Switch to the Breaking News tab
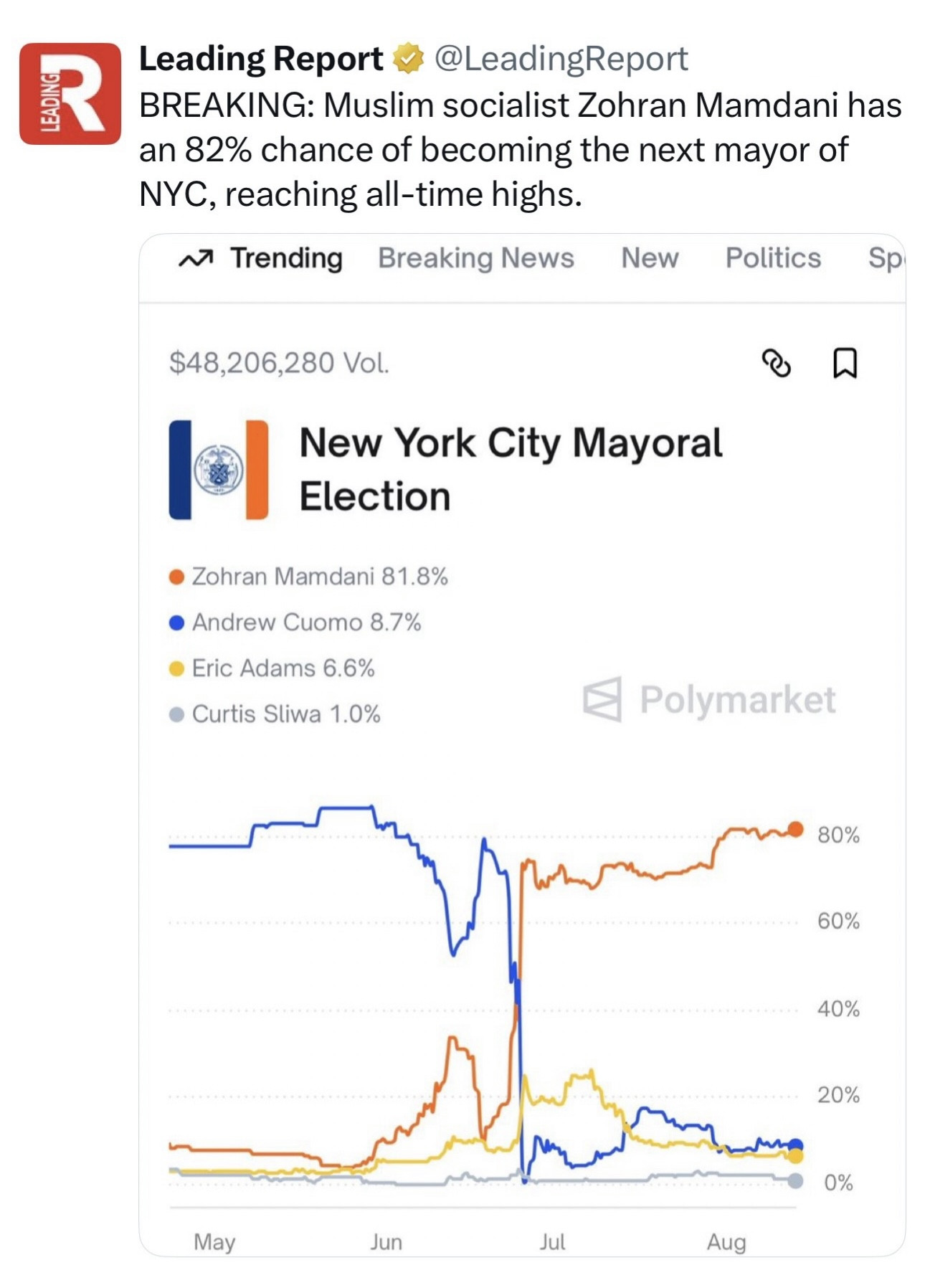Screen dimensions: 925x1288 [476, 258]
